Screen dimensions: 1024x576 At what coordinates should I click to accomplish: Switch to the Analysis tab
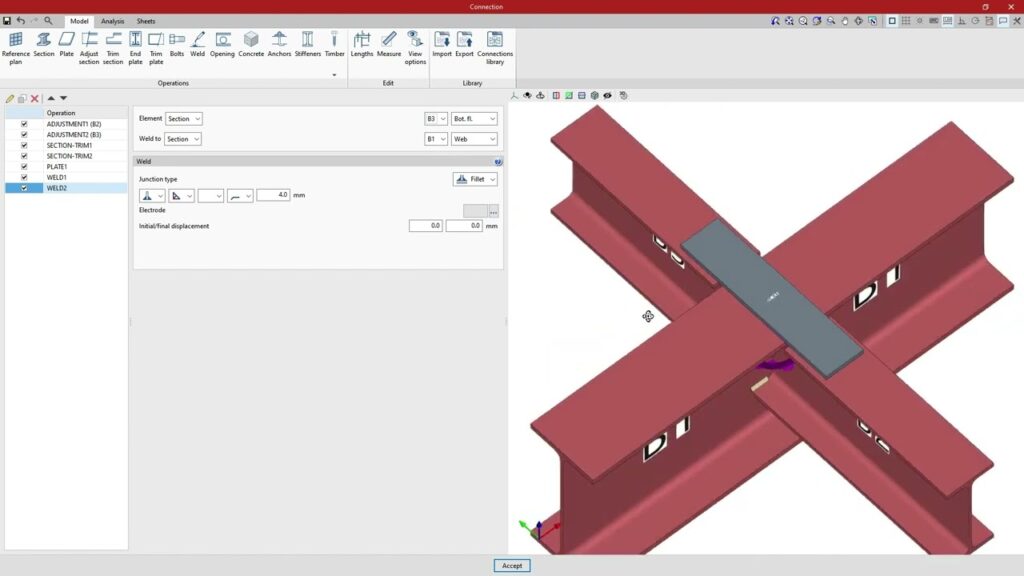(x=113, y=21)
